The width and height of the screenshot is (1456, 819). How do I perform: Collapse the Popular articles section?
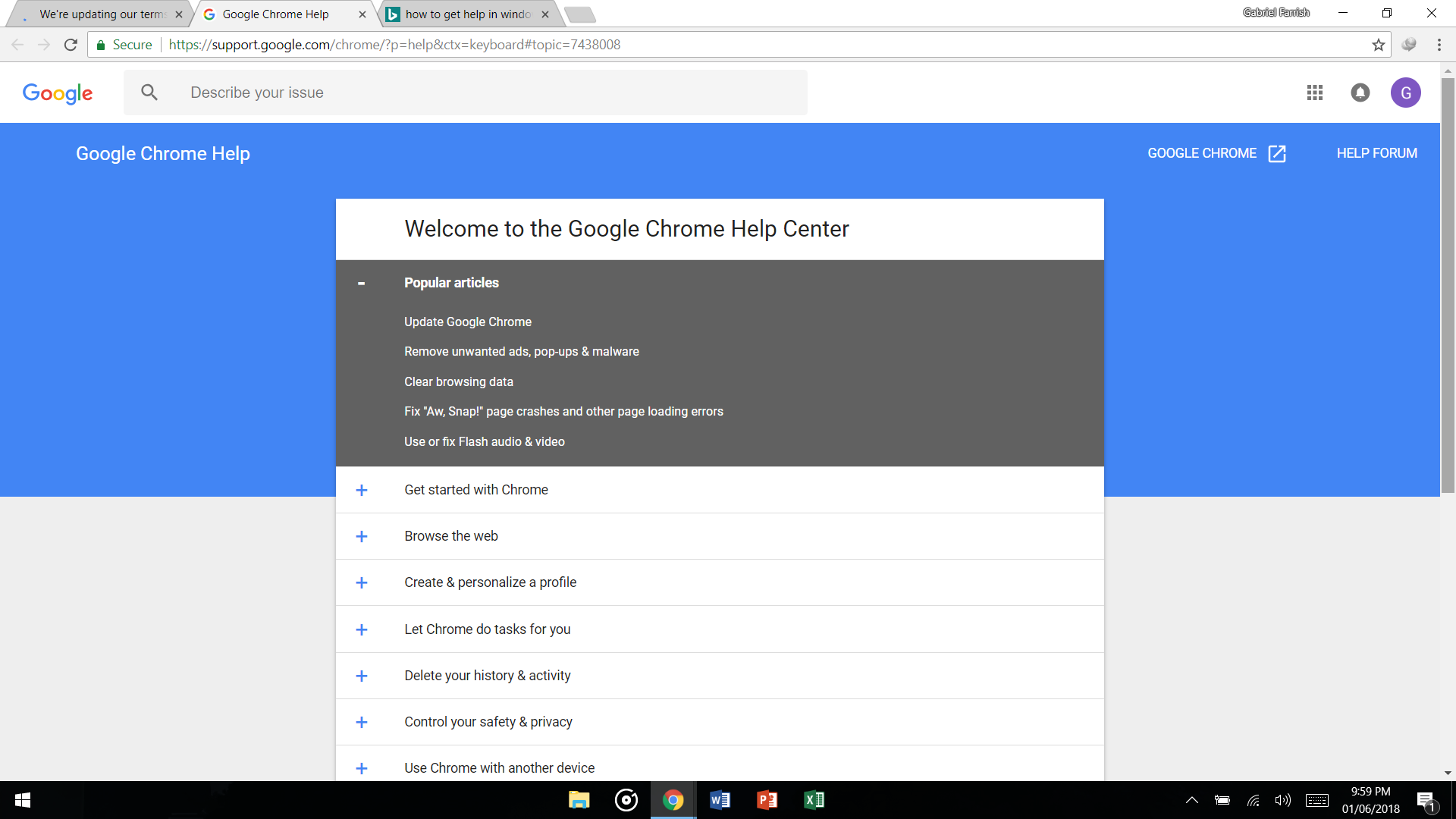point(361,283)
